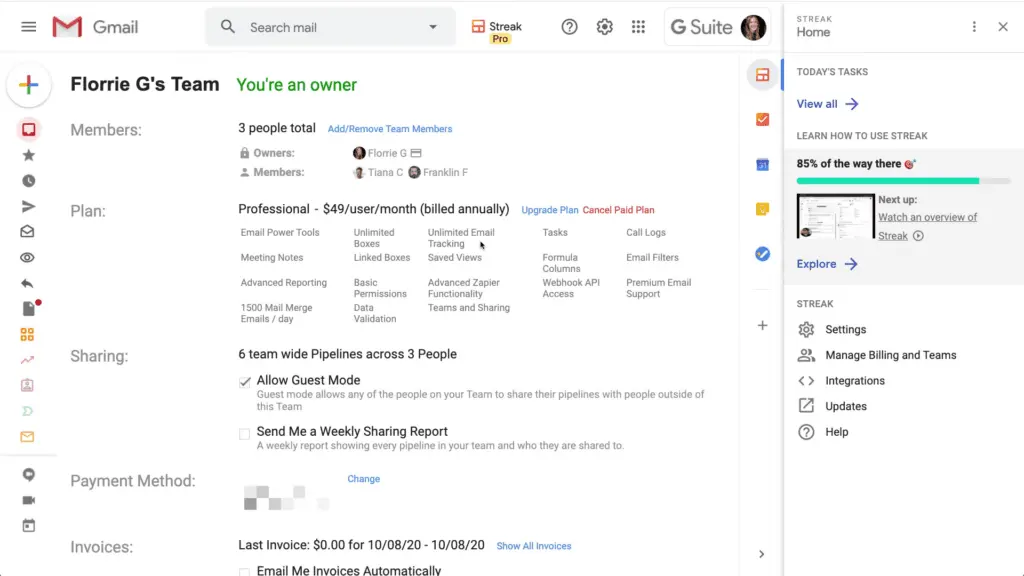Open the Google apps grid
Viewport: 1024px width, 576px height.
click(x=639, y=27)
